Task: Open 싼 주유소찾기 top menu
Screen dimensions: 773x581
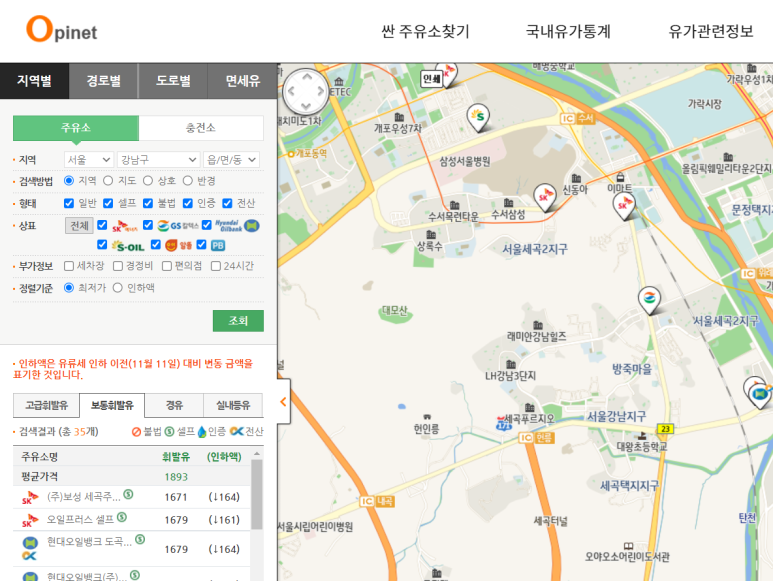Action: (x=425, y=32)
